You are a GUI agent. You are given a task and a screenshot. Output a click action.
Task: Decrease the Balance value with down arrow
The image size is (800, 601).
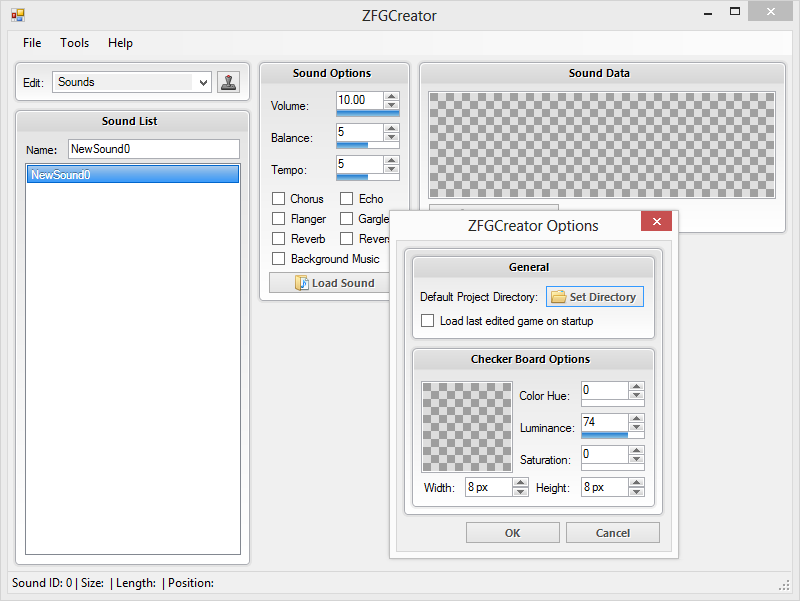pyautogui.click(x=391, y=137)
